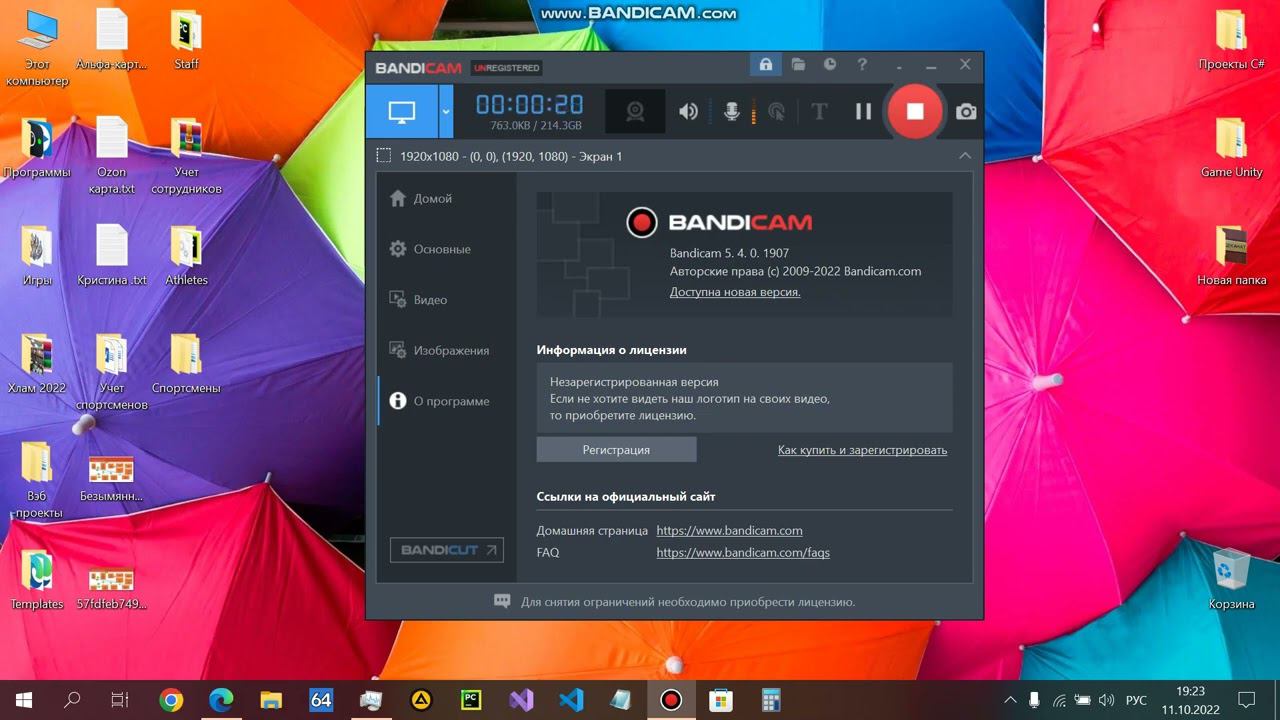Click the Unregistered badge in title bar
This screenshot has width=1280, height=720.
click(x=506, y=68)
